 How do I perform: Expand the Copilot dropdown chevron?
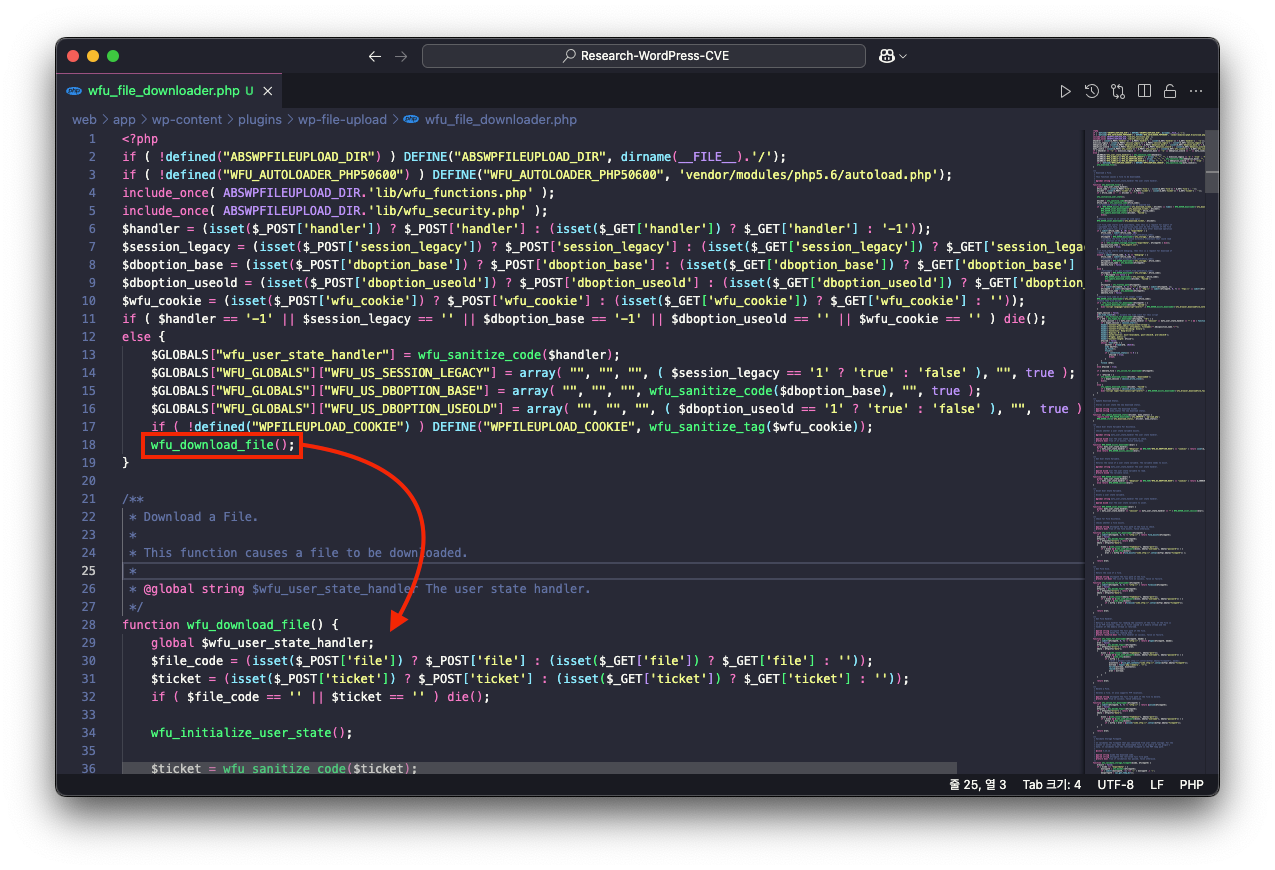coord(903,57)
